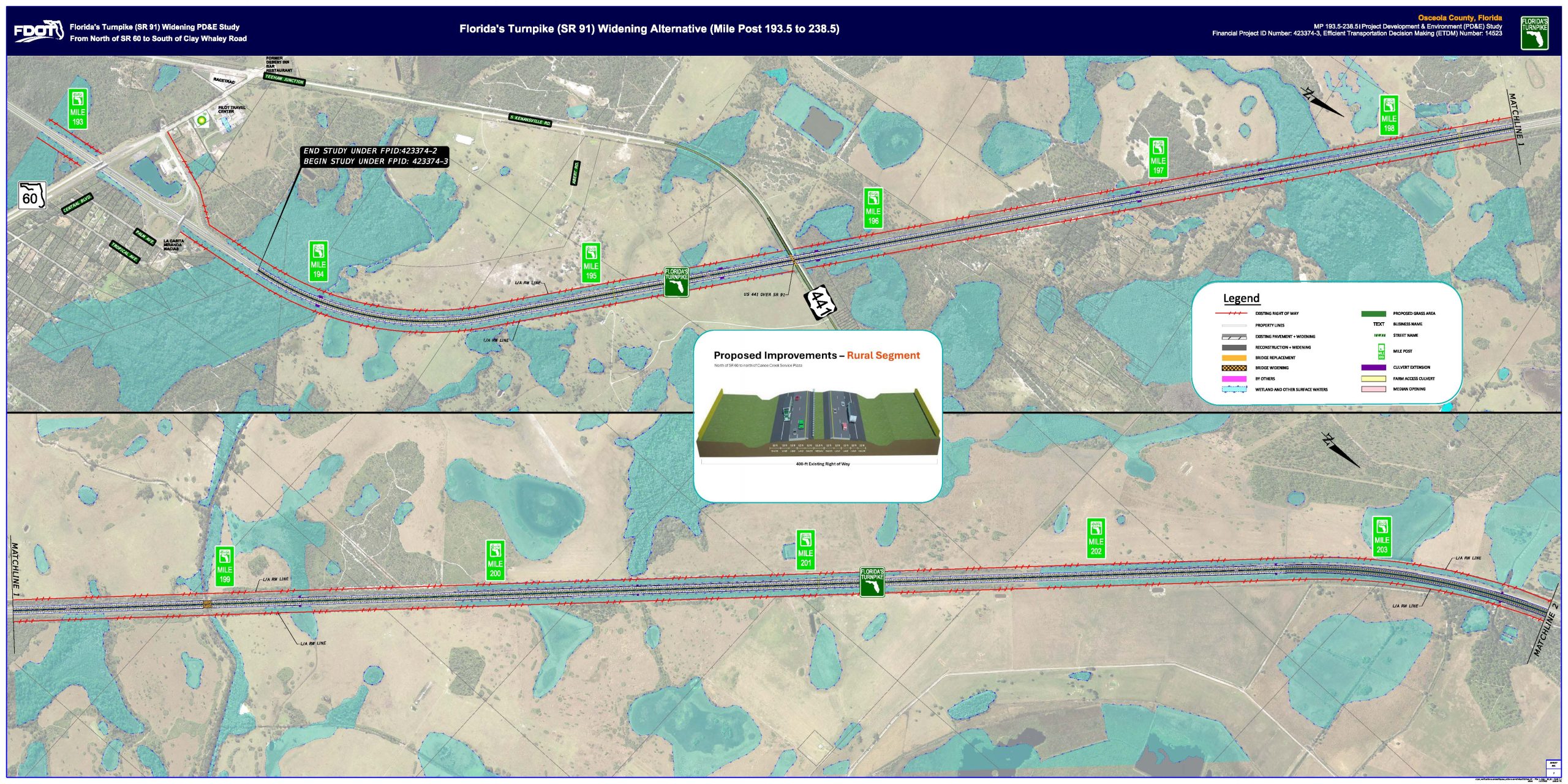The image size is (1568, 784).
Task: Click Florida's Turnpike logo at top right
Action: [x=1534, y=33]
